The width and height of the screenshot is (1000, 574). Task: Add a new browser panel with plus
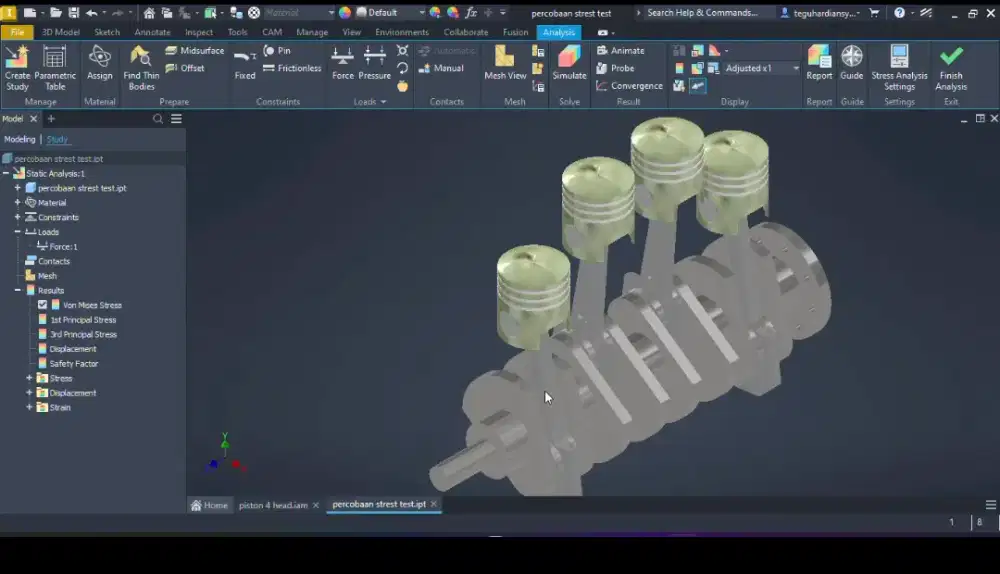51,119
